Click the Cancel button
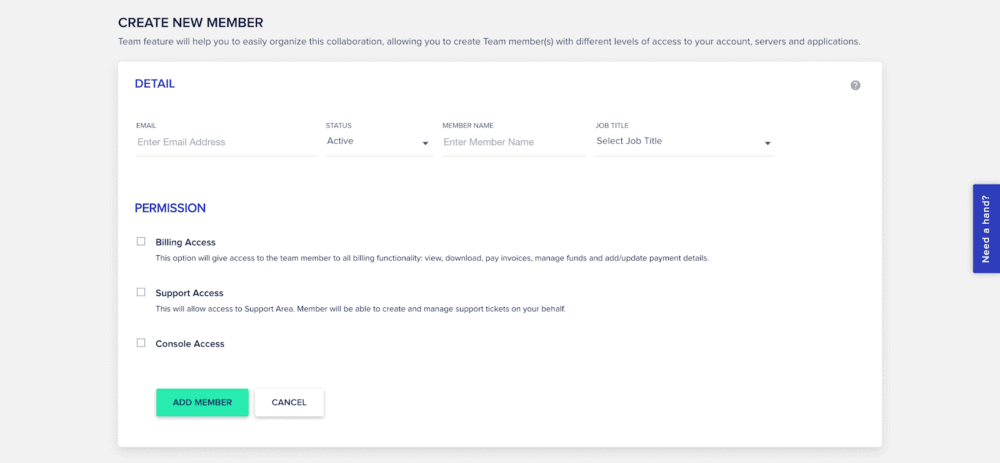 (289, 402)
